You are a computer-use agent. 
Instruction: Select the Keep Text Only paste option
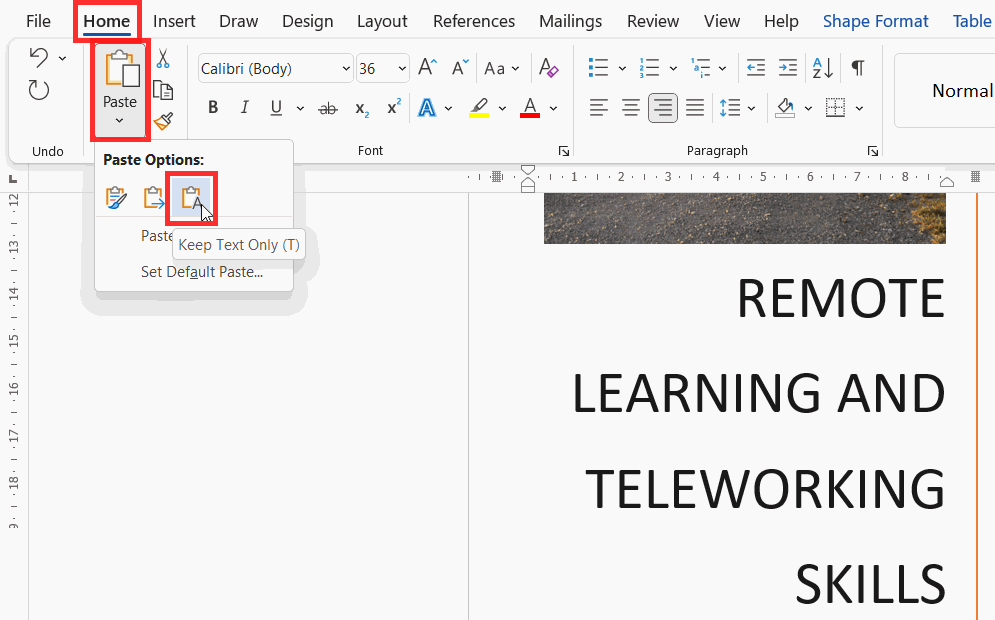click(x=191, y=198)
